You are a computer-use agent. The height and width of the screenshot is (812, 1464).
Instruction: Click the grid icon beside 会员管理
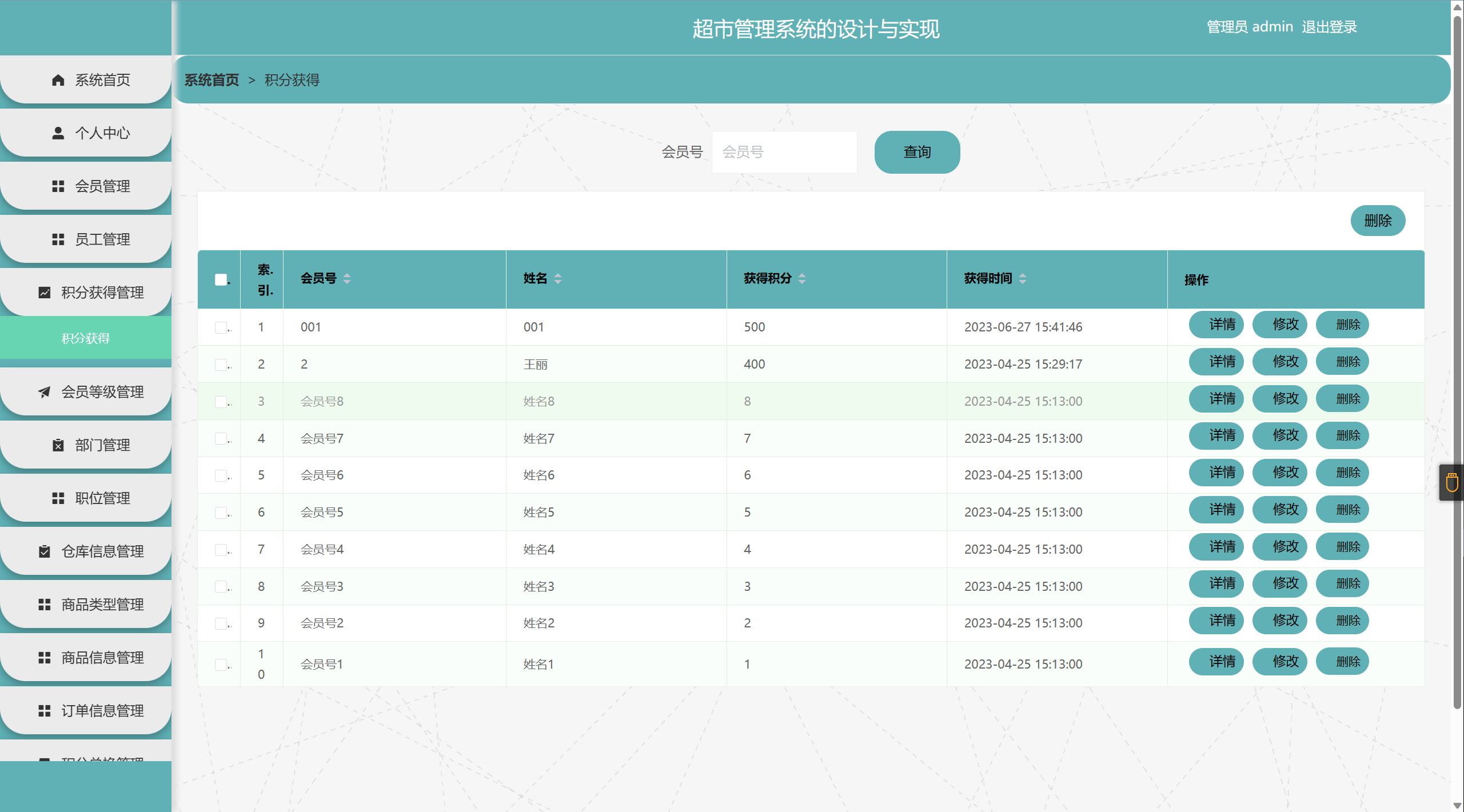click(x=58, y=186)
